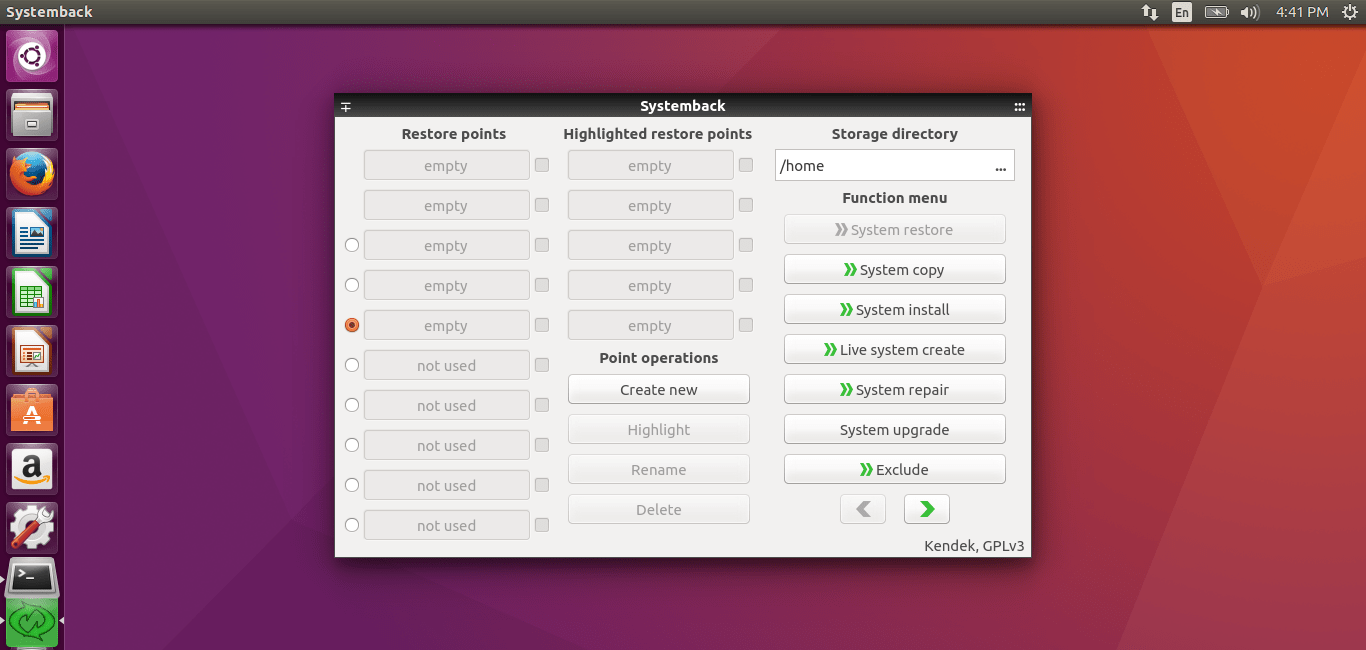Click the Highlight point operation button
The height and width of the screenshot is (650, 1366).
(x=658, y=429)
